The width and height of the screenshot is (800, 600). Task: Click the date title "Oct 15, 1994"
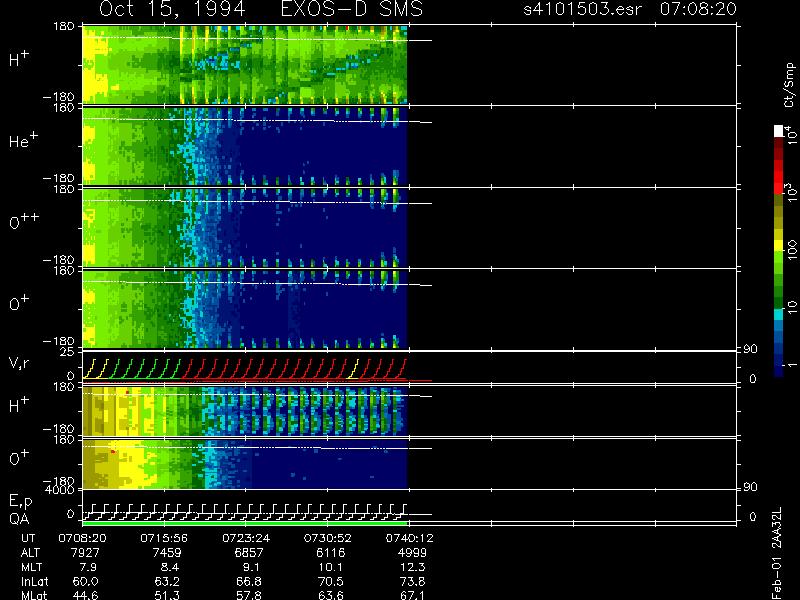172,9
